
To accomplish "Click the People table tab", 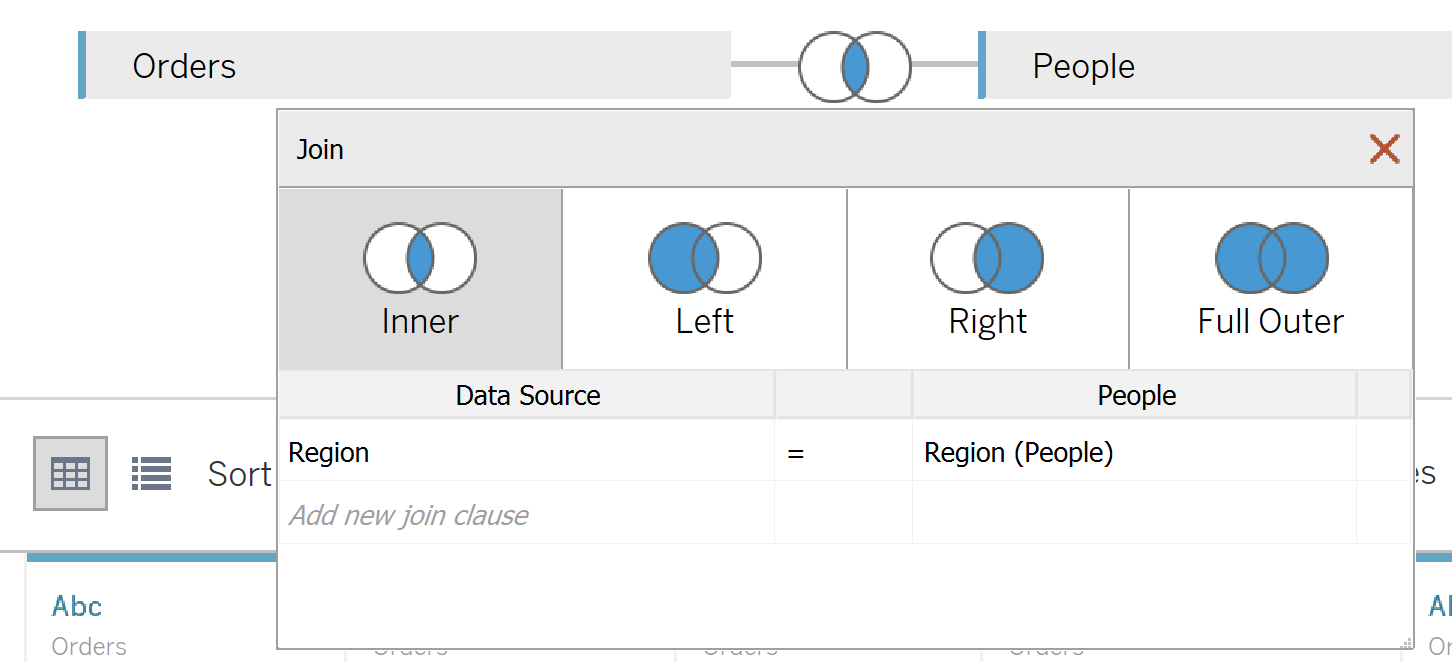I will coord(1083,66).
